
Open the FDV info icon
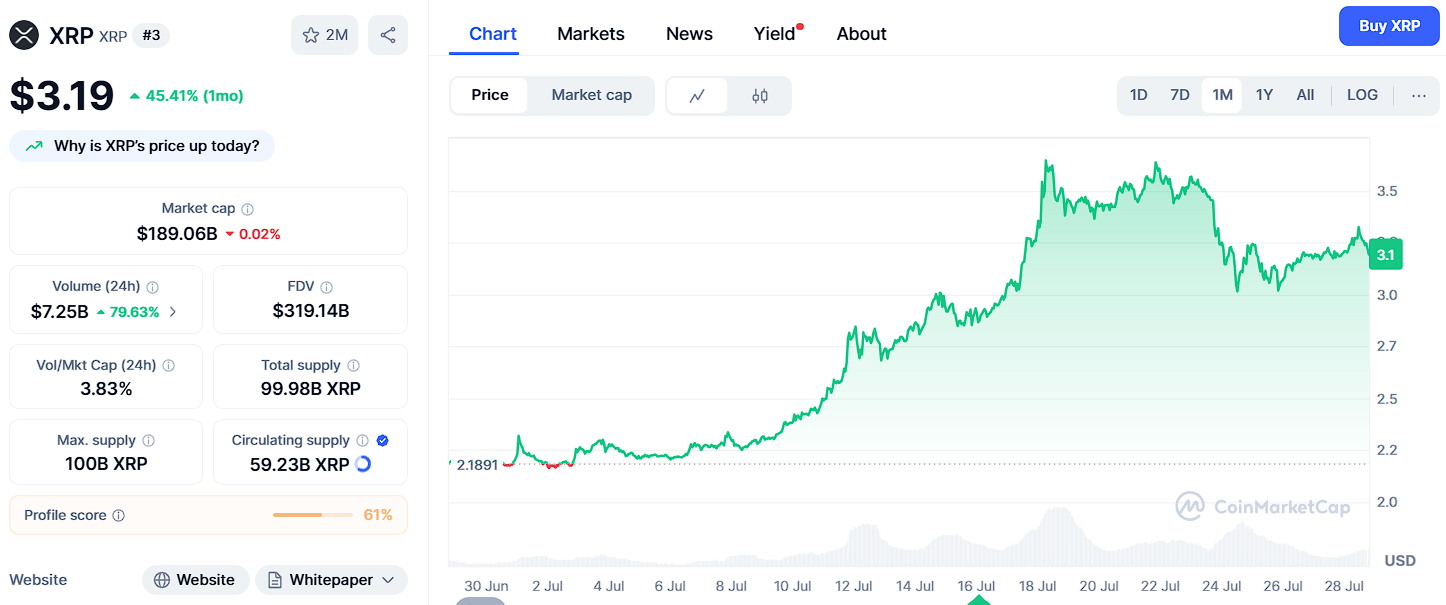(327, 287)
